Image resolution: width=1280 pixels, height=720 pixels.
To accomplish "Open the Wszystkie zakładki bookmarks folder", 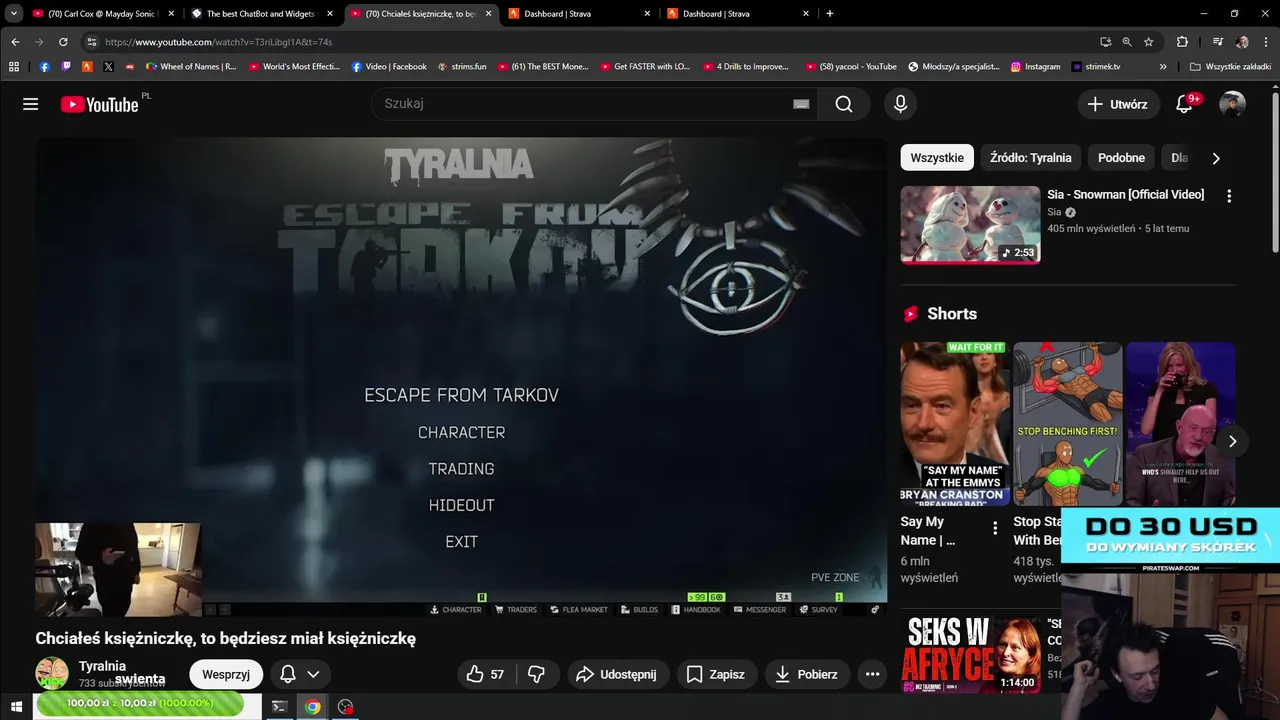I will pyautogui.click(x=1230, y=67).
